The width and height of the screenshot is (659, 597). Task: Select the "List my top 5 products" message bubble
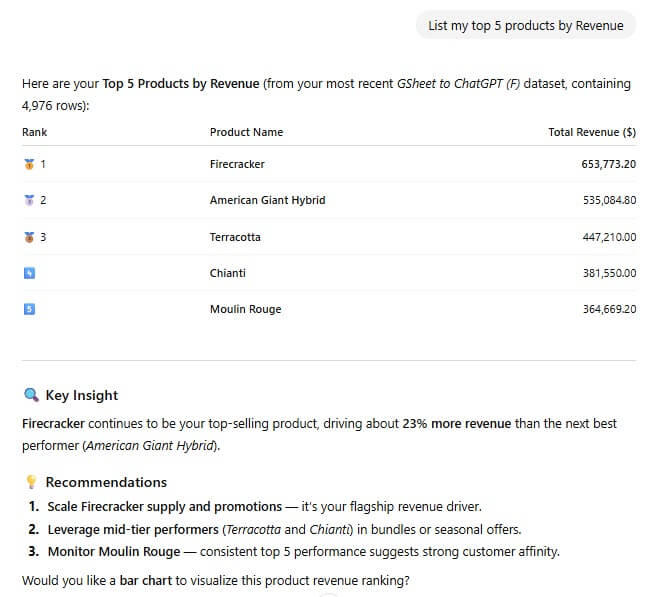[x=525, y=26]
